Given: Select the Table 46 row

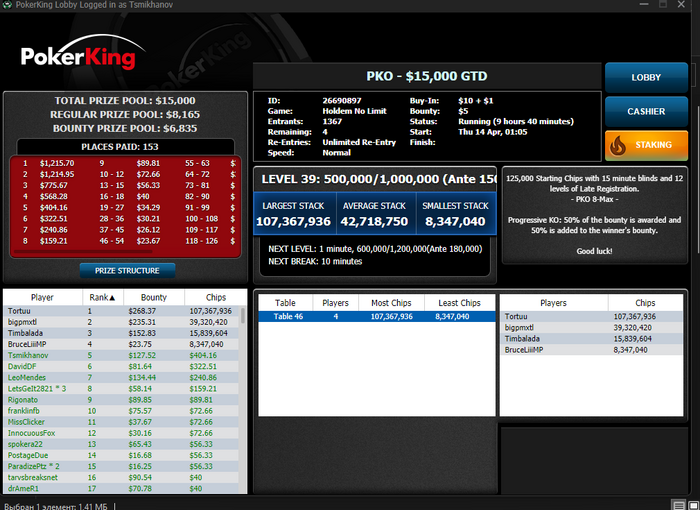Looking at the screenshot, I should [377, 317].
